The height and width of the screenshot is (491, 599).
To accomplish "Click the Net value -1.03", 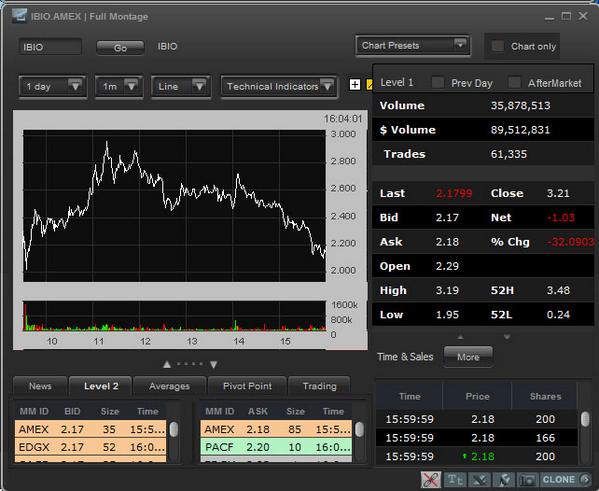I will (x=561, y=218).
